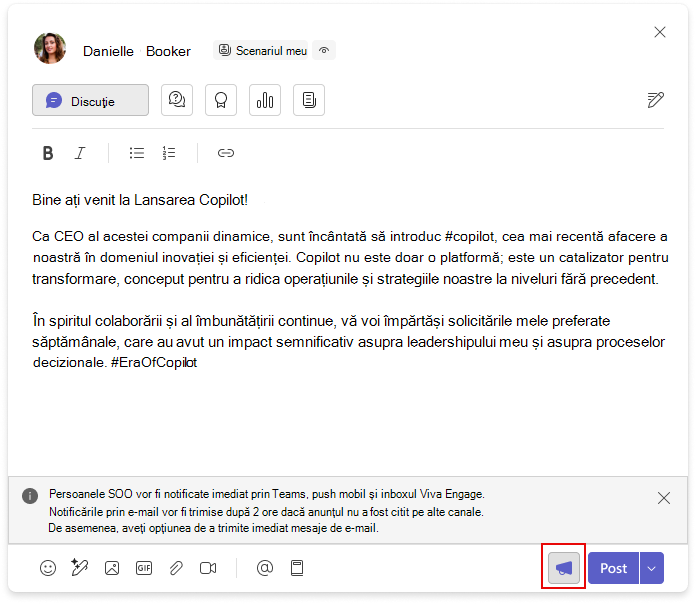The width and height of the screenshot is (696, 604).
Task: Open the AI rewrite sparkle pencil tool
Action: tap(79, 568)
